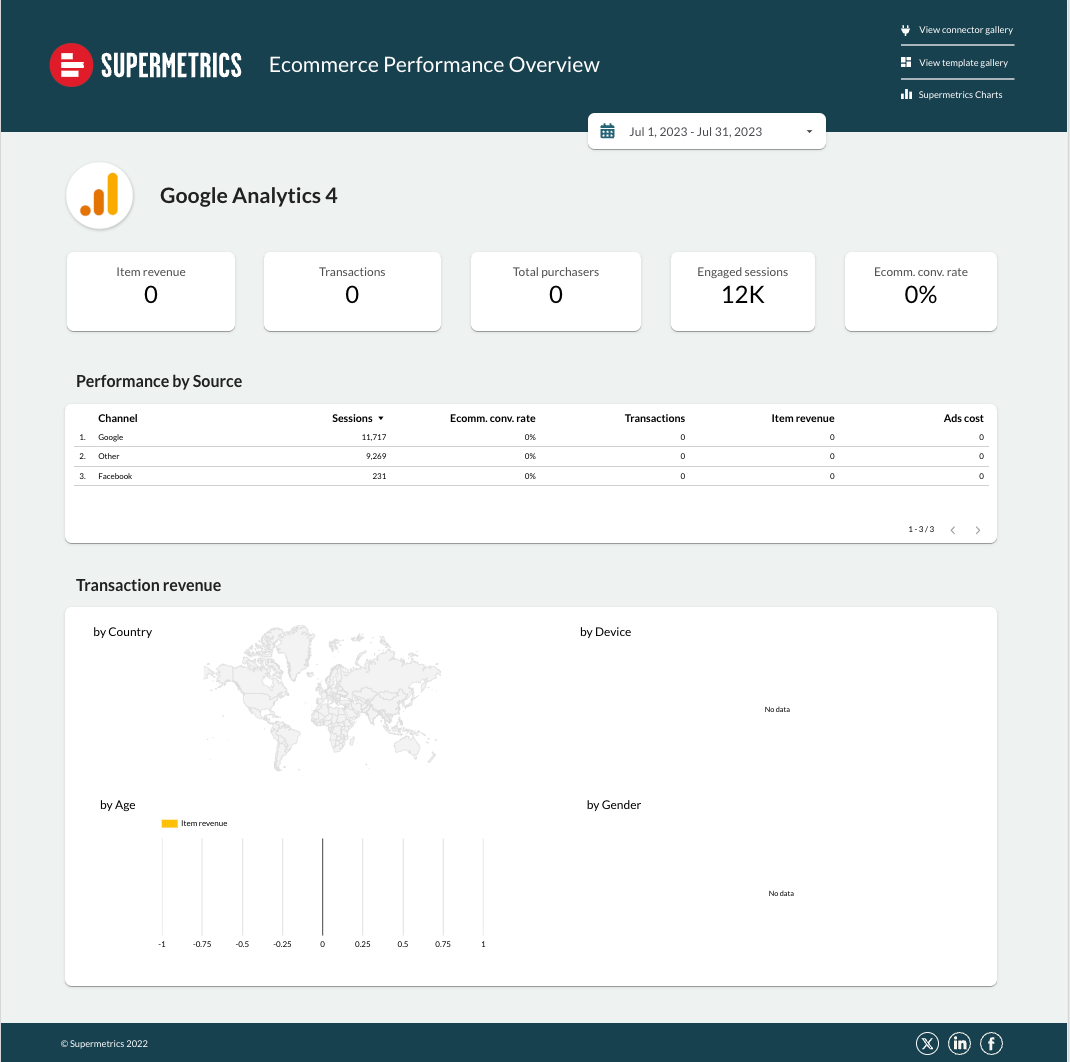Screen dimensions: 1070x1062
Task: Click the Item revenue legend swatch
Action: point(168,822)
